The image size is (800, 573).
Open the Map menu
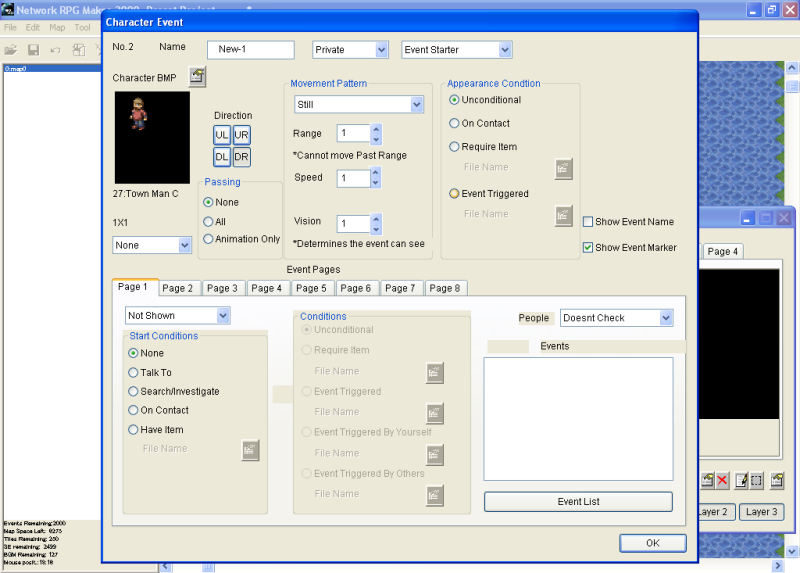pyautogui.click(x=58, y=27)
